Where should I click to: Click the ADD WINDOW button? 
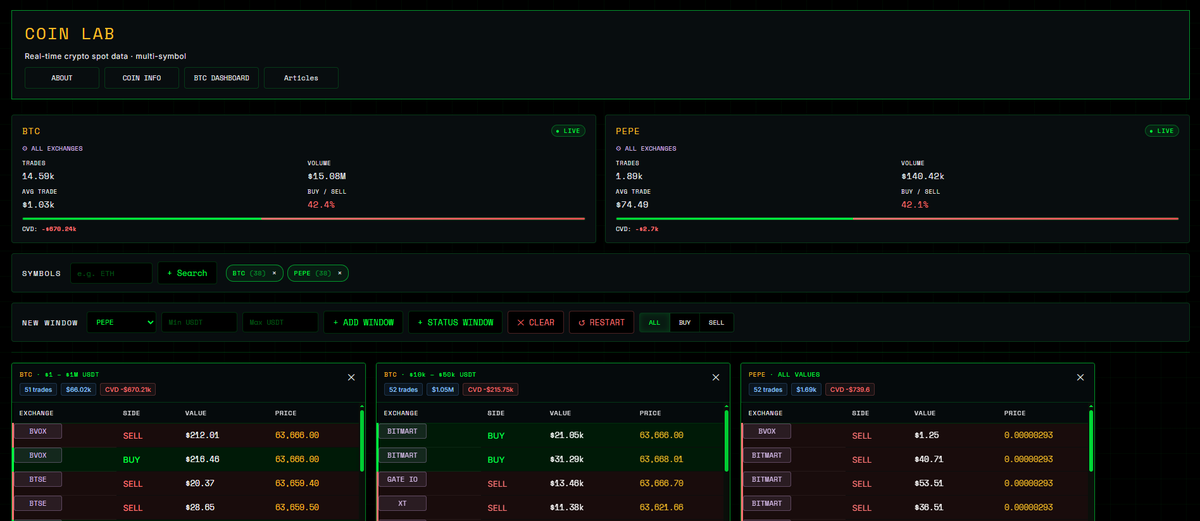tap(363, 322)
